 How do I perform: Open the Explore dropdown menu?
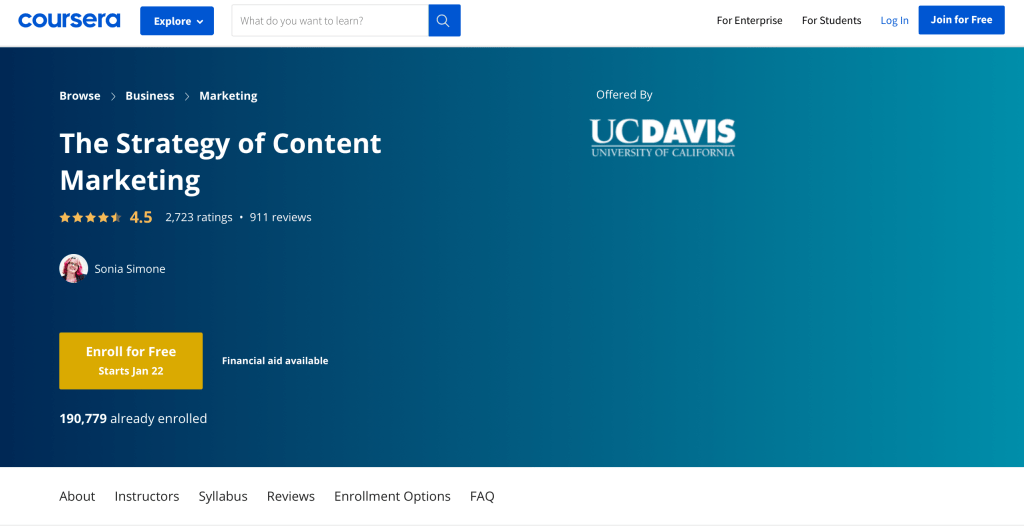click(x=177, y=21)
